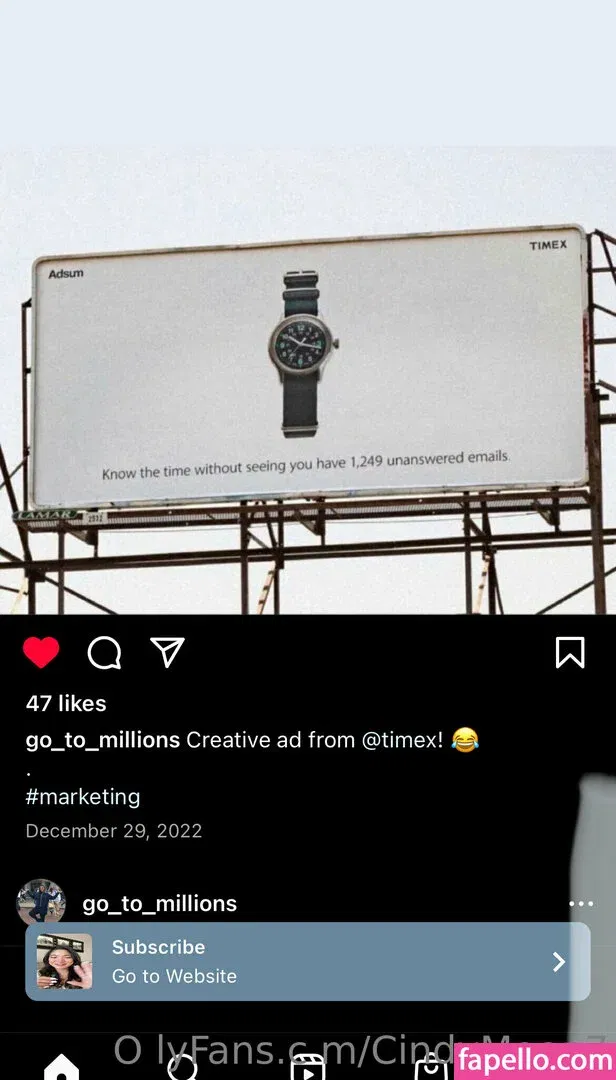Tap go_to_millions username in next post header

point(159,904)
